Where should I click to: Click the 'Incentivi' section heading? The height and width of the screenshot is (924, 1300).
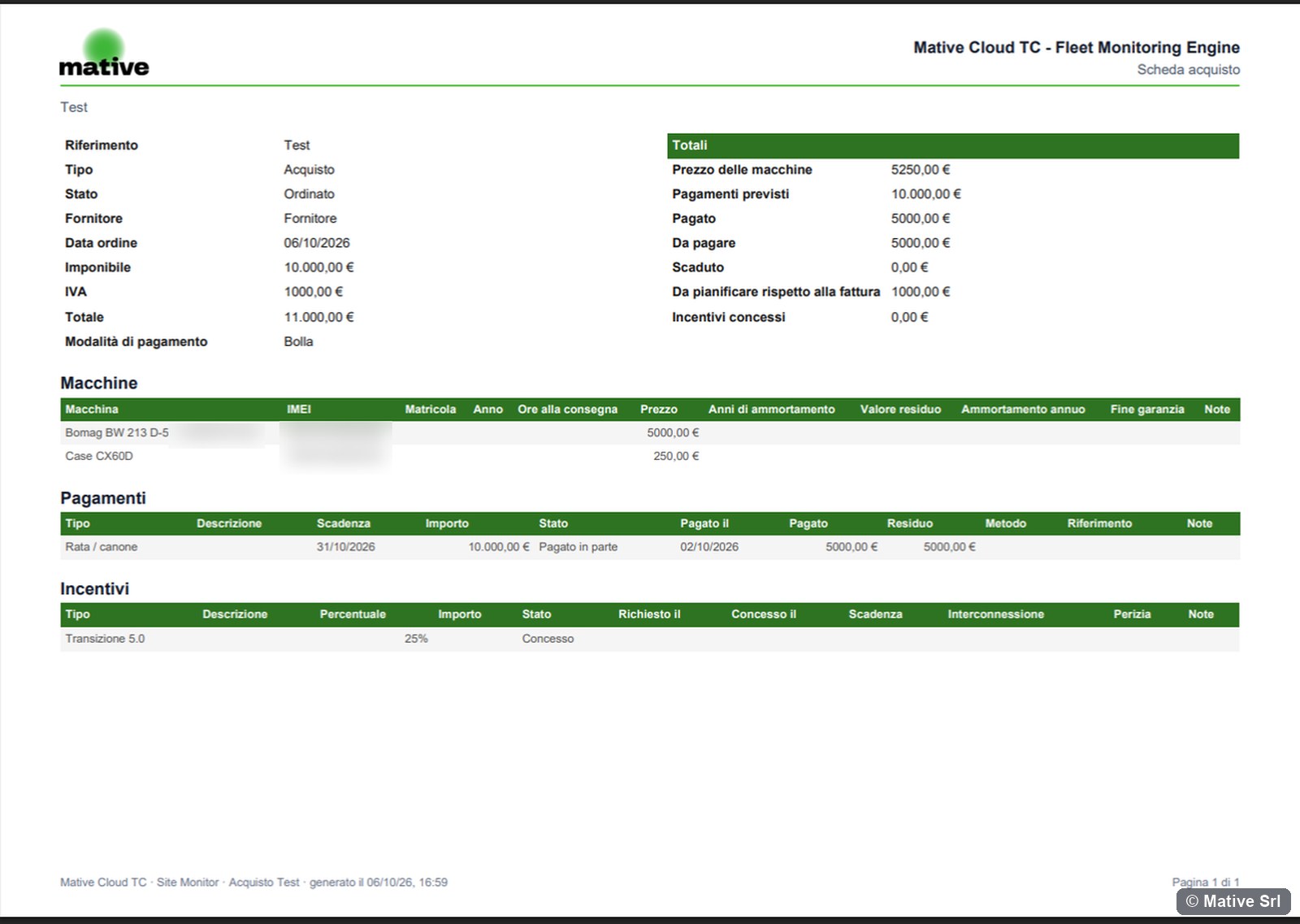(94, 589)
